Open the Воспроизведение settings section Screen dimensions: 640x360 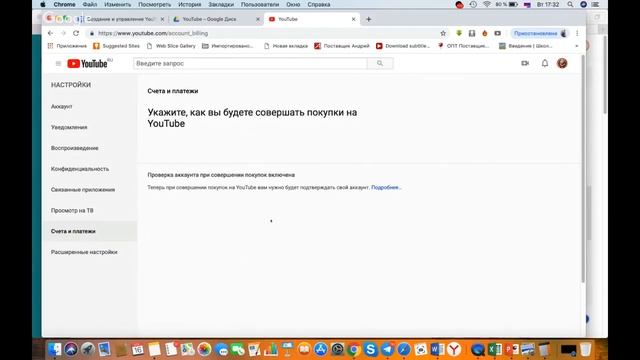[x=75, y=148]
